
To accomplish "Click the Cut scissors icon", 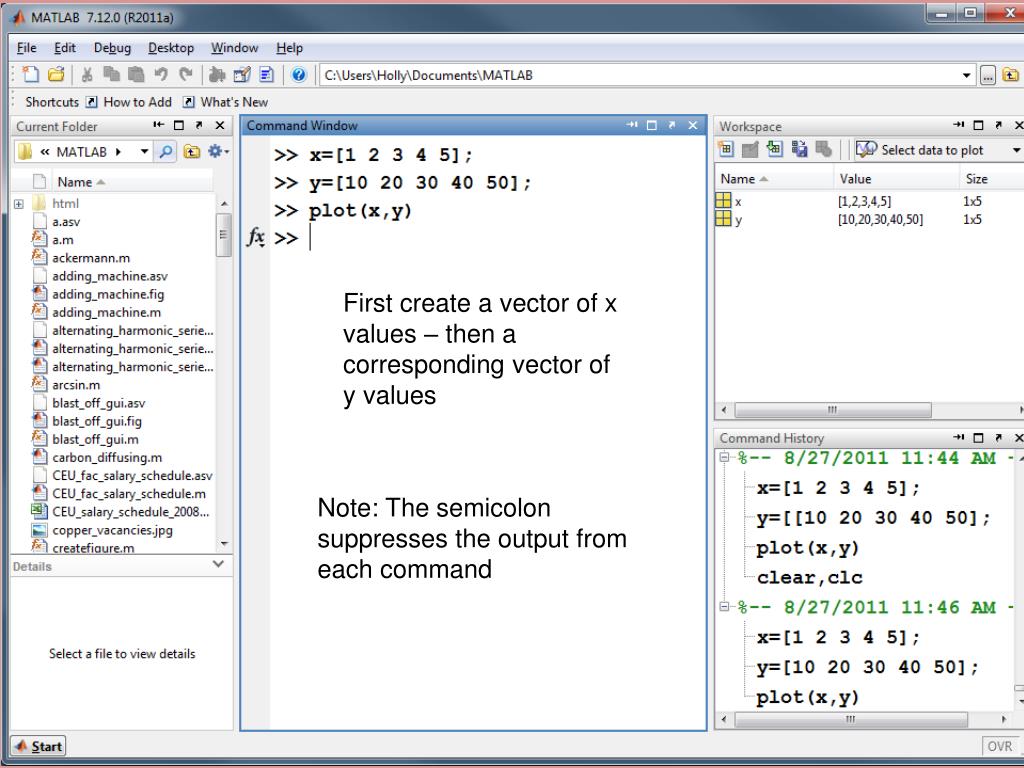I will [x=86, y=75].
